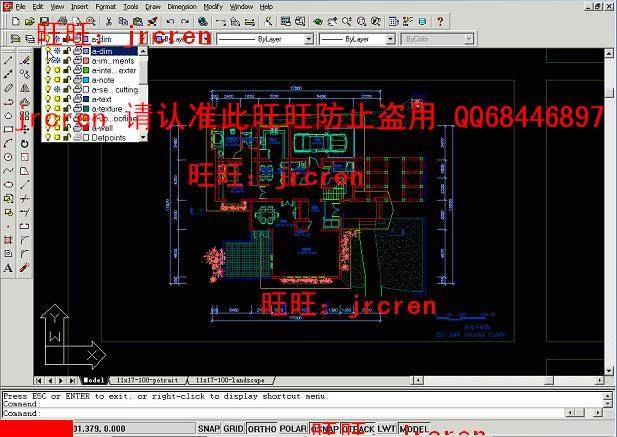Viewport: 617px width, 437px height.
Task: Click the cyan swatch of a-note layer
Action: tap(86, 80)
